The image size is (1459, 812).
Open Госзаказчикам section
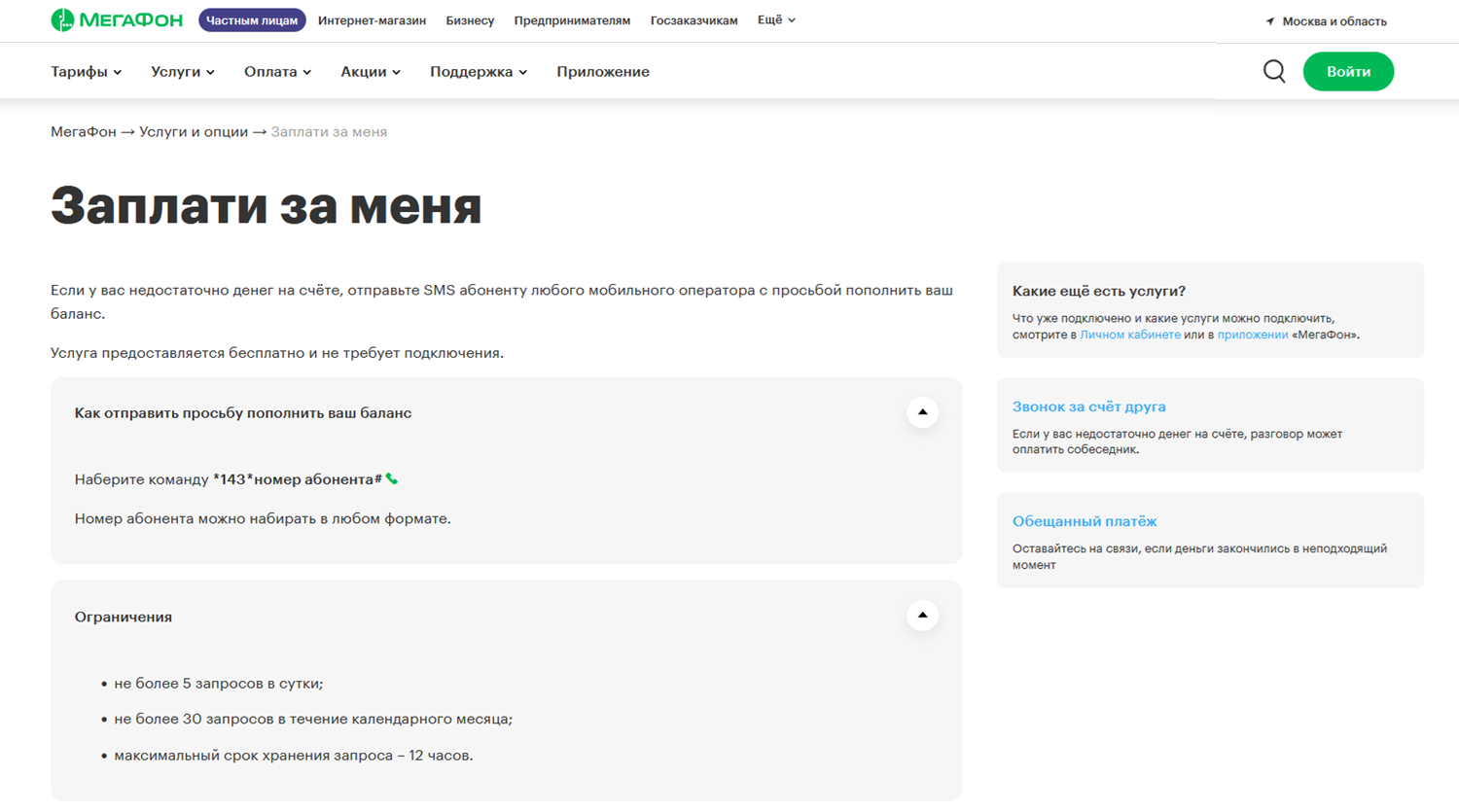[694, 20]
